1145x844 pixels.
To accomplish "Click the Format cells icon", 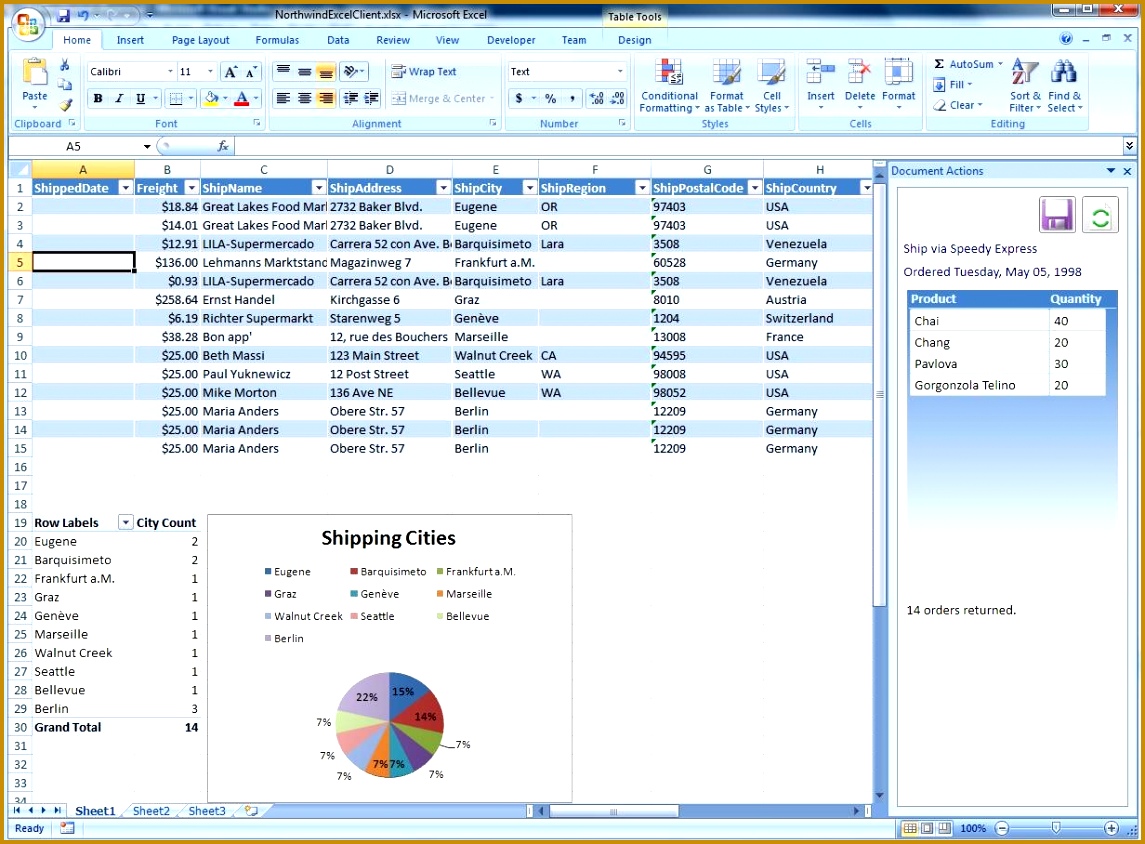I will point(898,72).
